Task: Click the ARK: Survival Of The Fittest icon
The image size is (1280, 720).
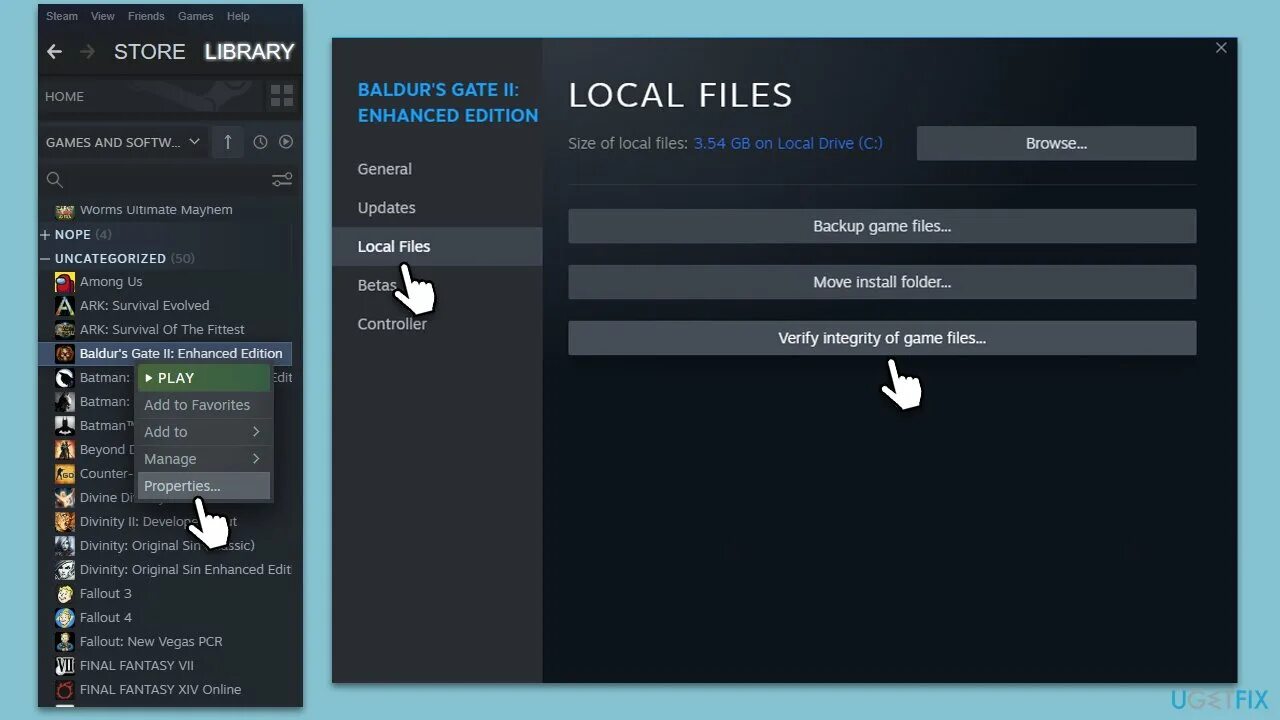Action: [x=65, y=330]
